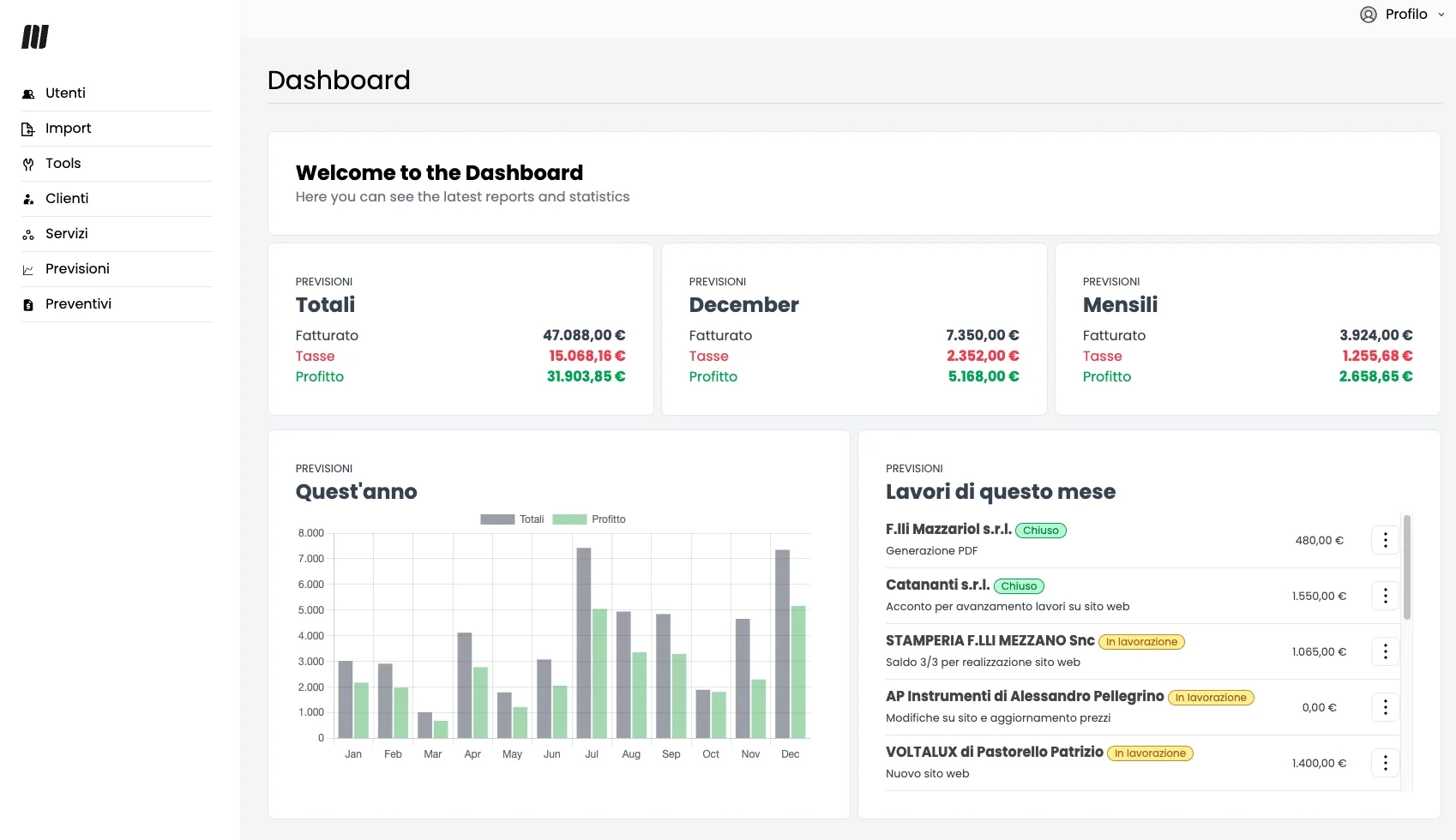This screenshot has height=840, width=1456.
Task: Click the July Totali bar in chart
Action: (x=584, y=643)
